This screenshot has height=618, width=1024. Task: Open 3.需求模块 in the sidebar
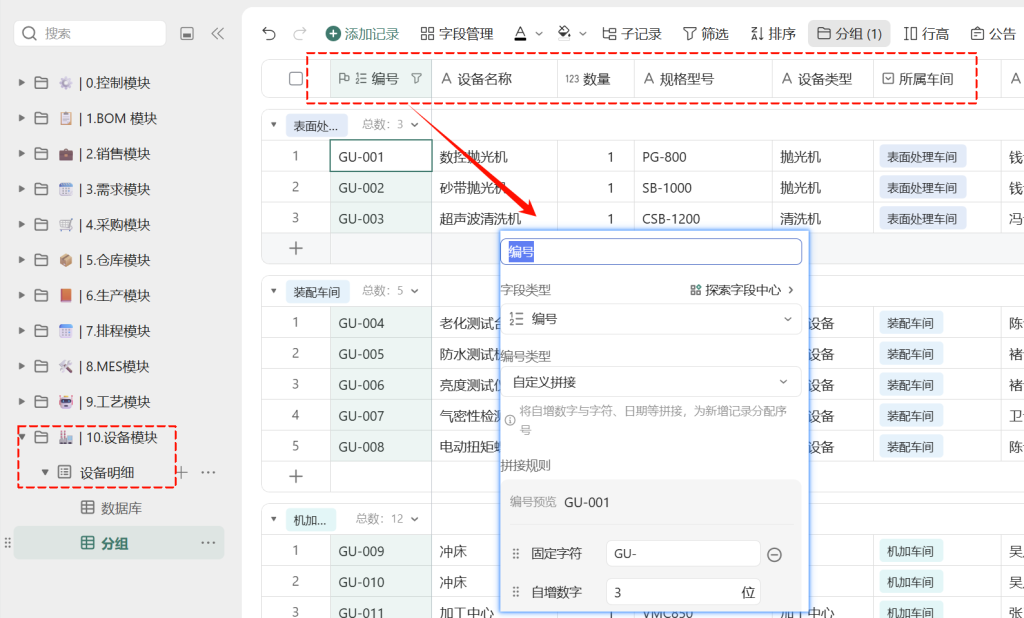pos(118,189)
